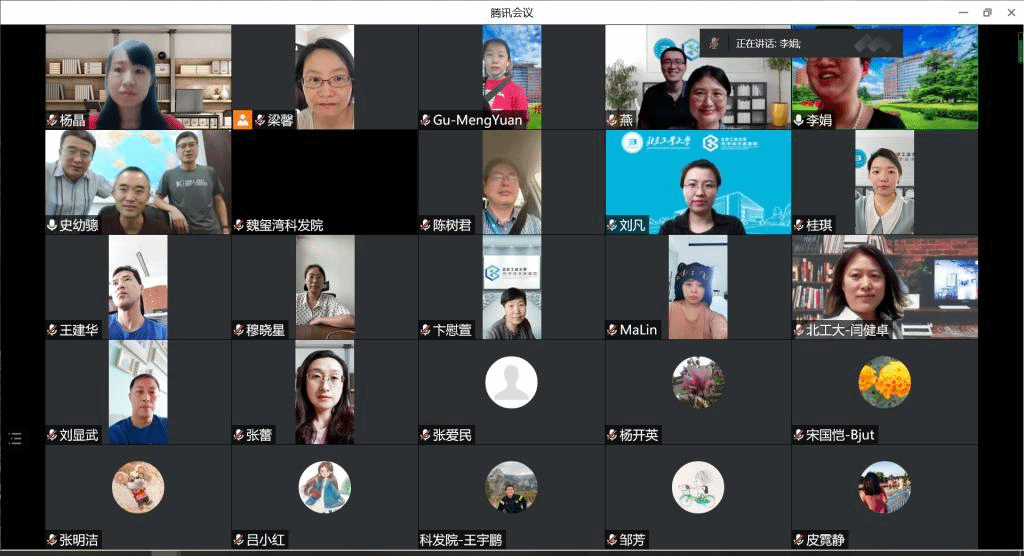Click the active microphone icon next to 李娟
This screenshot has height=556, width=1024.
click(798, 120)
